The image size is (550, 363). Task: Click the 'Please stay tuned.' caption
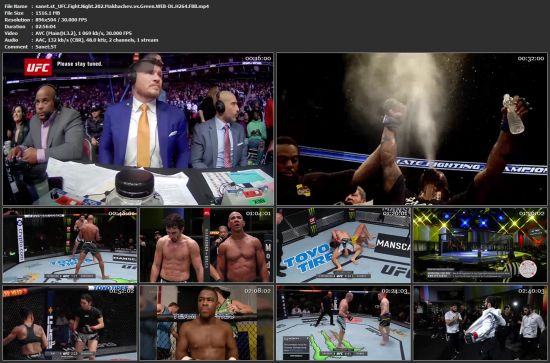[x=79, y=64]
